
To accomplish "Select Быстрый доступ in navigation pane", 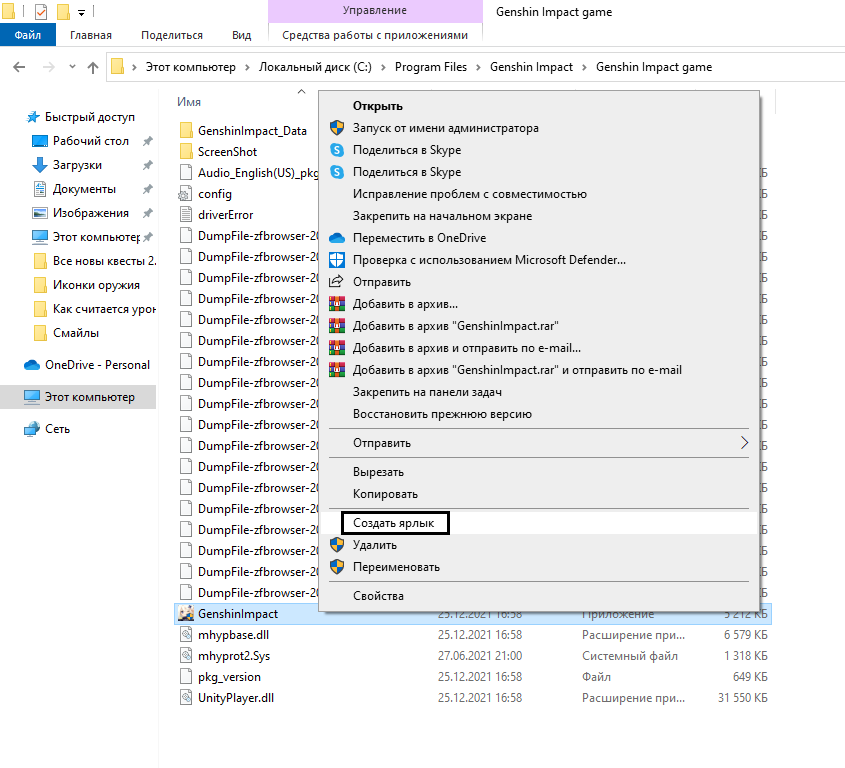I will pyautogui.click(x=89, y=117).
